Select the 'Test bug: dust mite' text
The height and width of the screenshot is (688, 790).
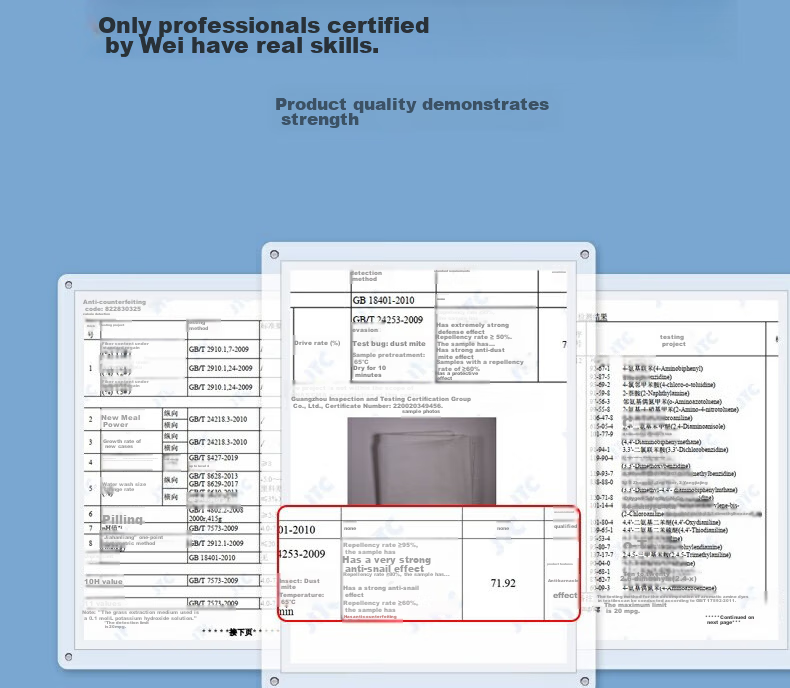click(x=389, y=343)
